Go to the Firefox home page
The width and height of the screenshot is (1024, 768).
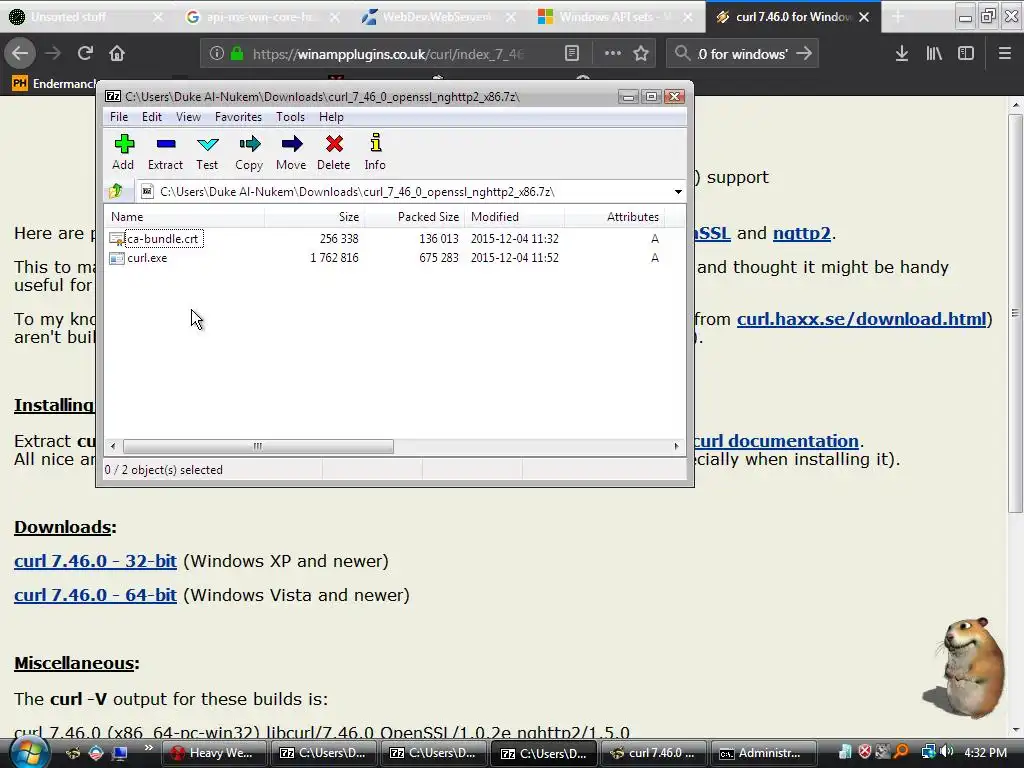pyautogui.click(x=117, y=53)
